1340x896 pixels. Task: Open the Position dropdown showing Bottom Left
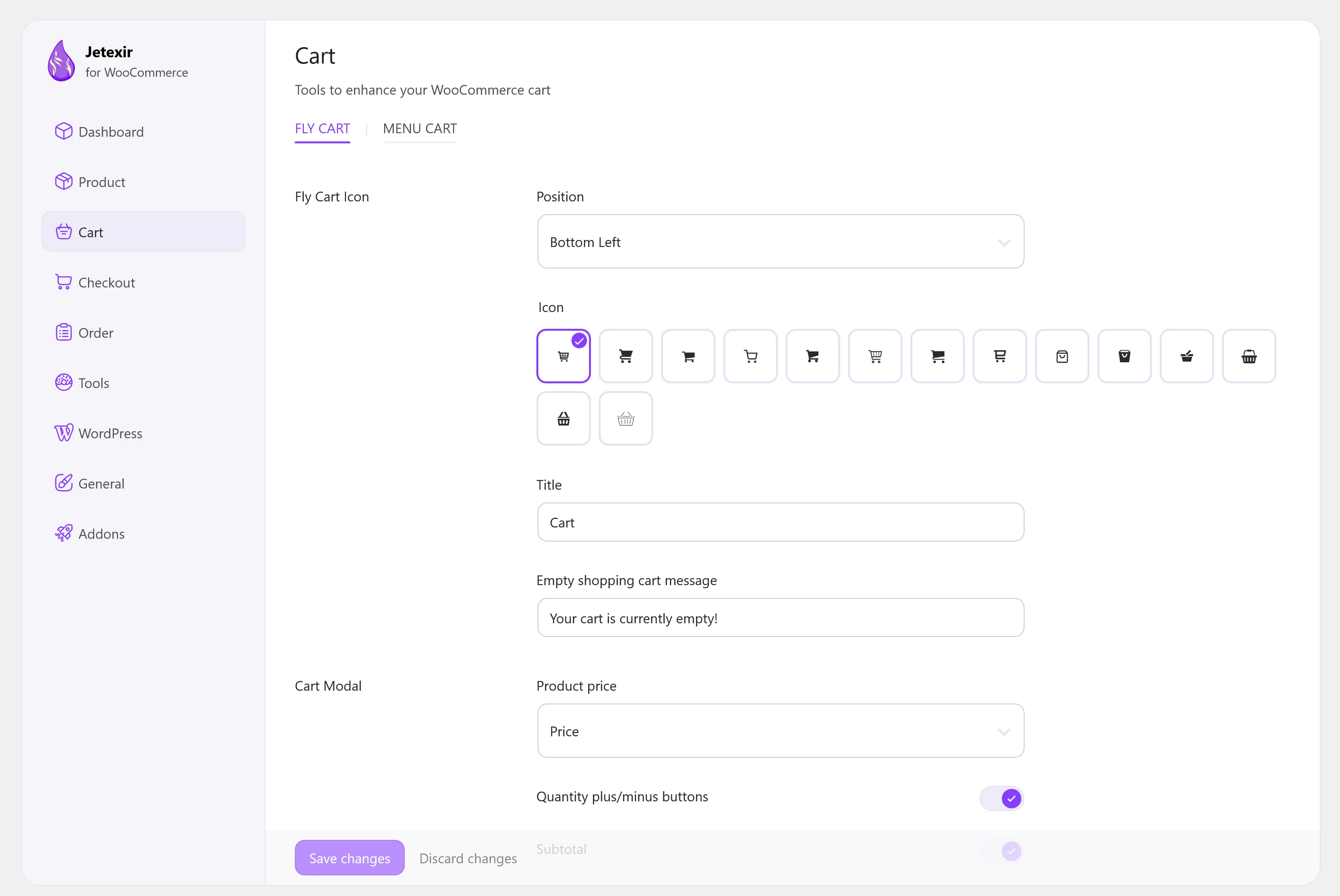click(x=781, y=242)
